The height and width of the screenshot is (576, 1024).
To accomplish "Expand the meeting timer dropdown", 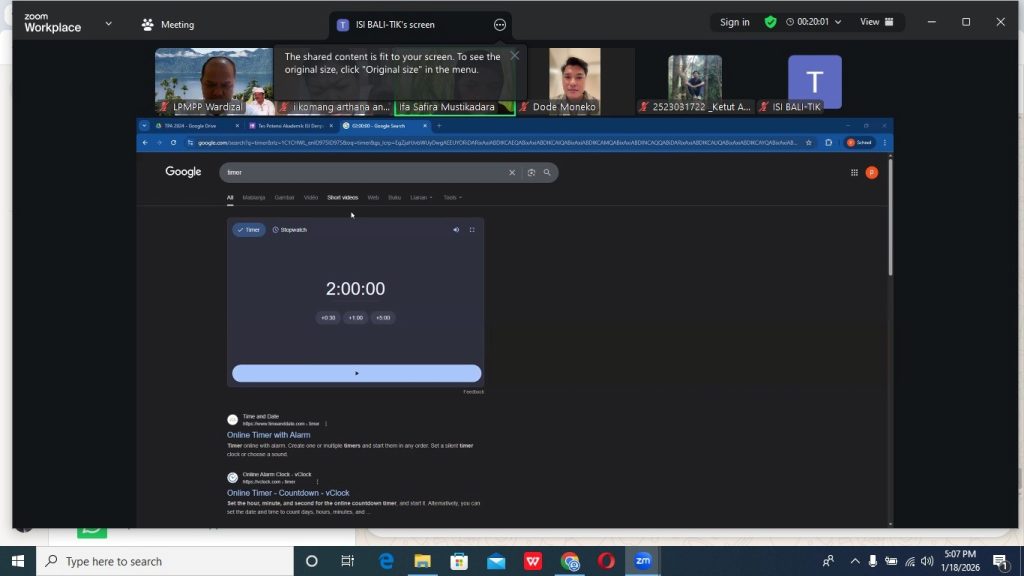I will tap(838, 22).
